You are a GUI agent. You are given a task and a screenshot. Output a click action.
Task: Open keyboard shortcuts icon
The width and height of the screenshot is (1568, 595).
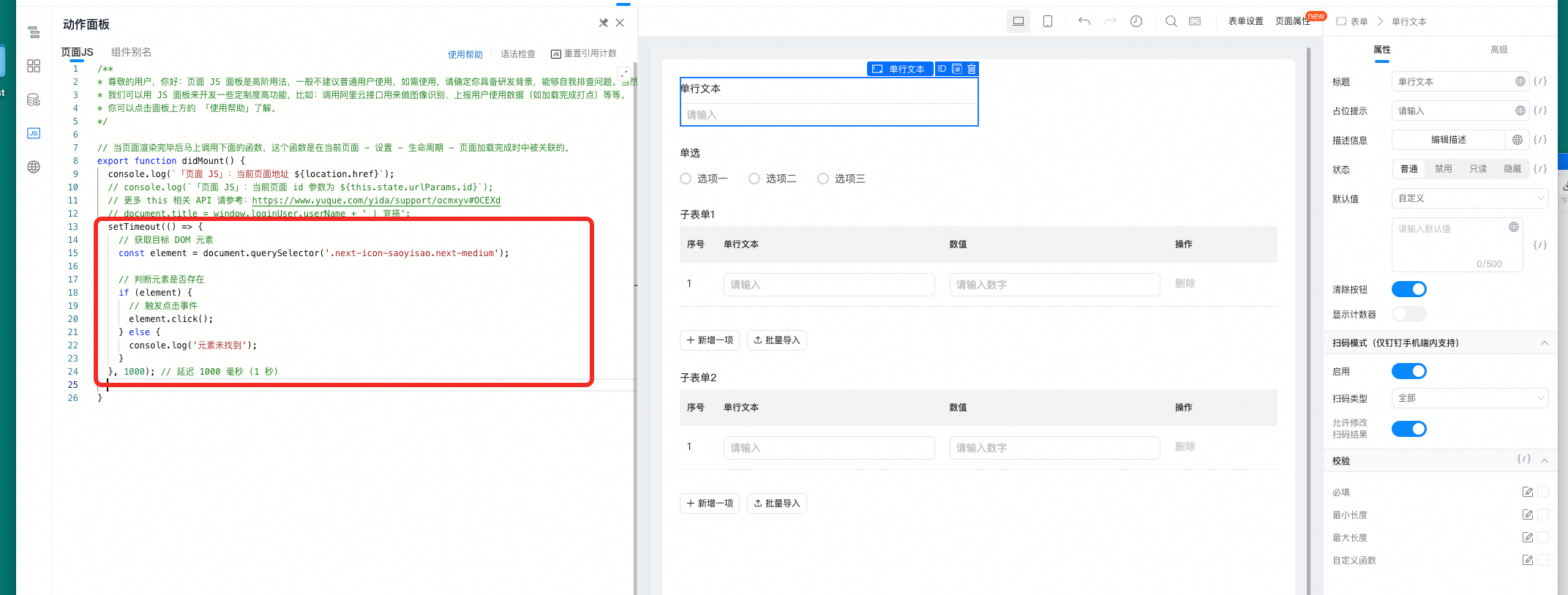[x=1195, y=21]
